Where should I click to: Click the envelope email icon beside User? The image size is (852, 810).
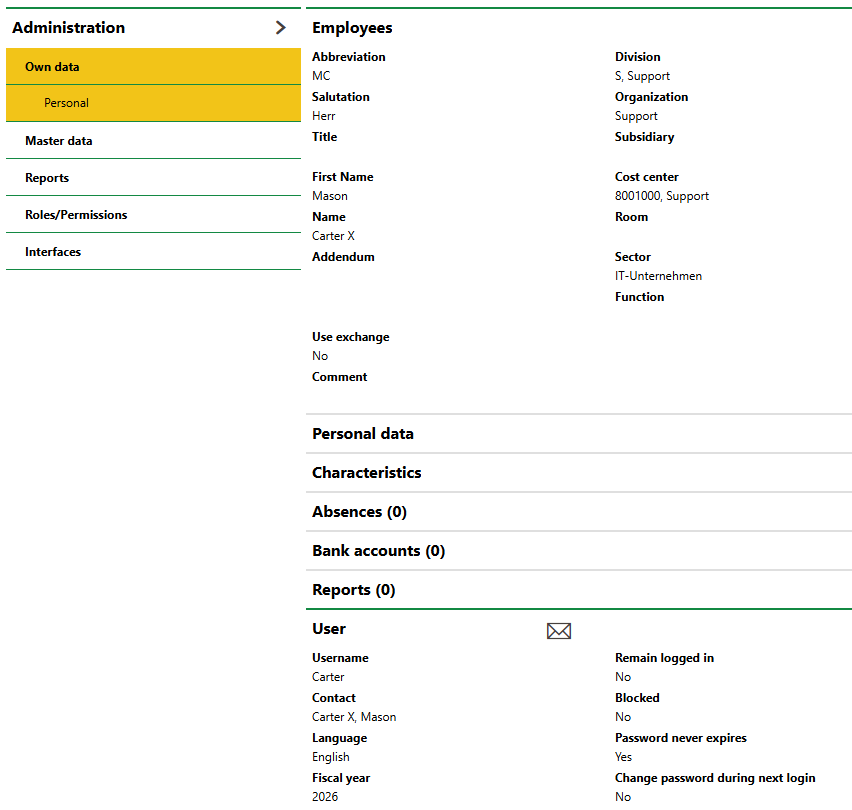(559, 631)
